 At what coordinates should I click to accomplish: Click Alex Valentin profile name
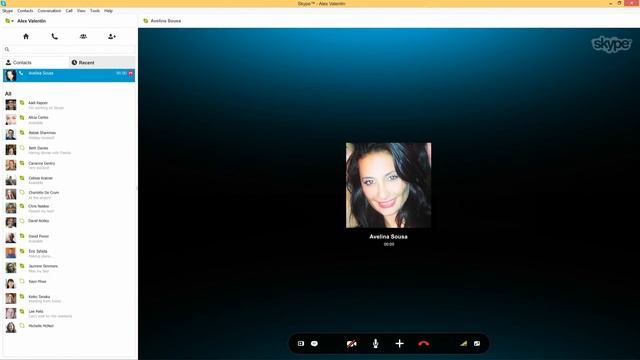(x=31, y=21)
